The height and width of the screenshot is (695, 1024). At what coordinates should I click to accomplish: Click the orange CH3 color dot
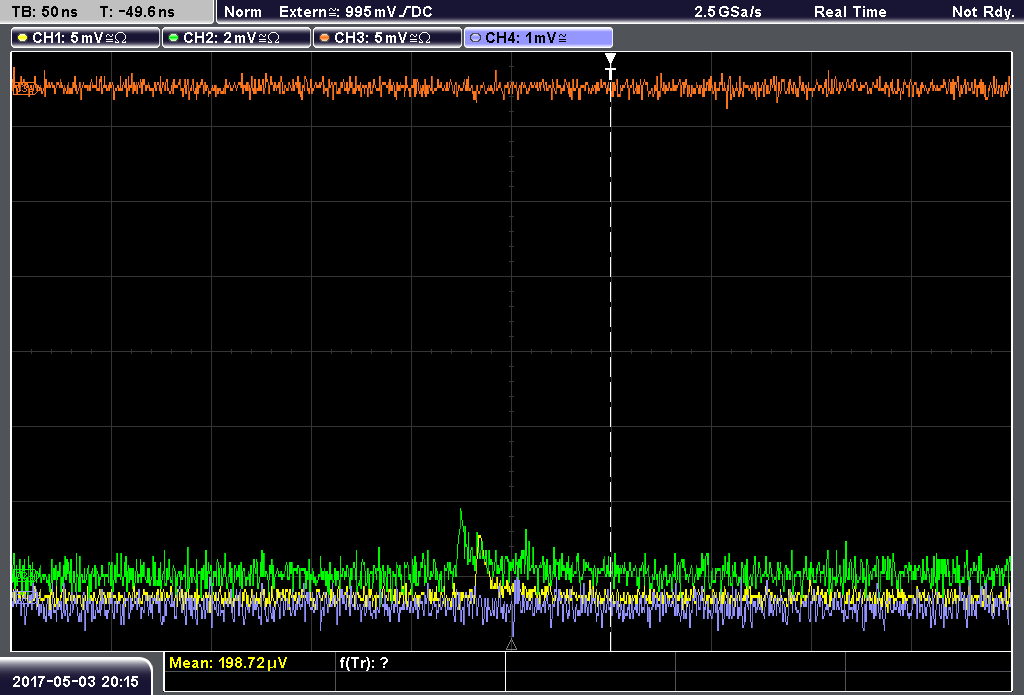(325, 38)
